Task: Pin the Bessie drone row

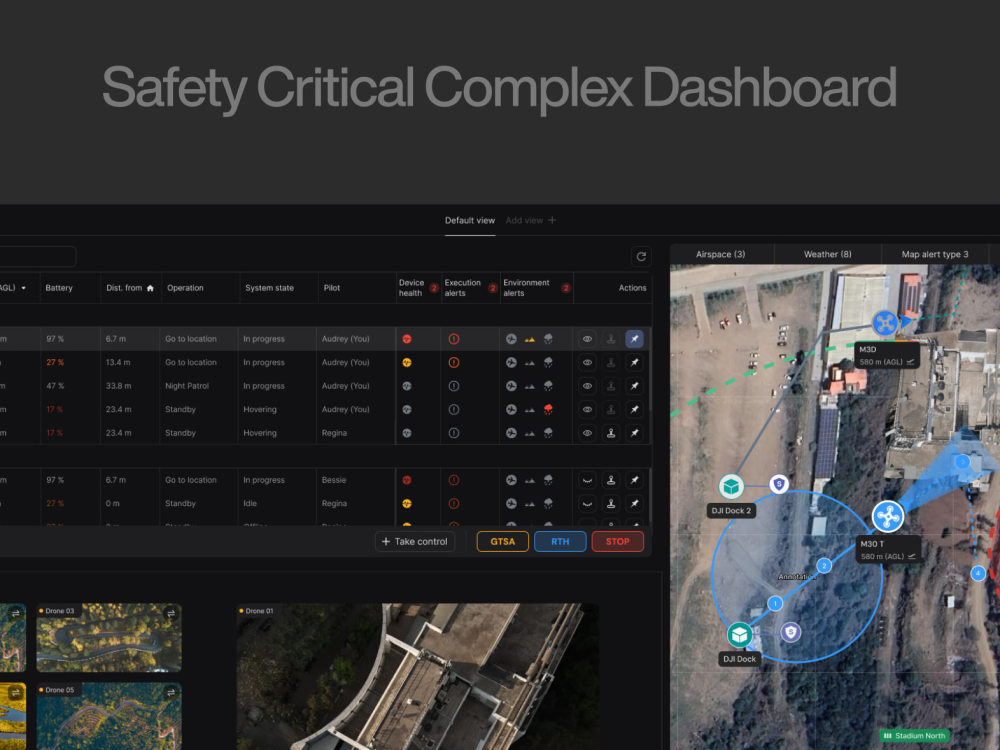Action: 635,480
